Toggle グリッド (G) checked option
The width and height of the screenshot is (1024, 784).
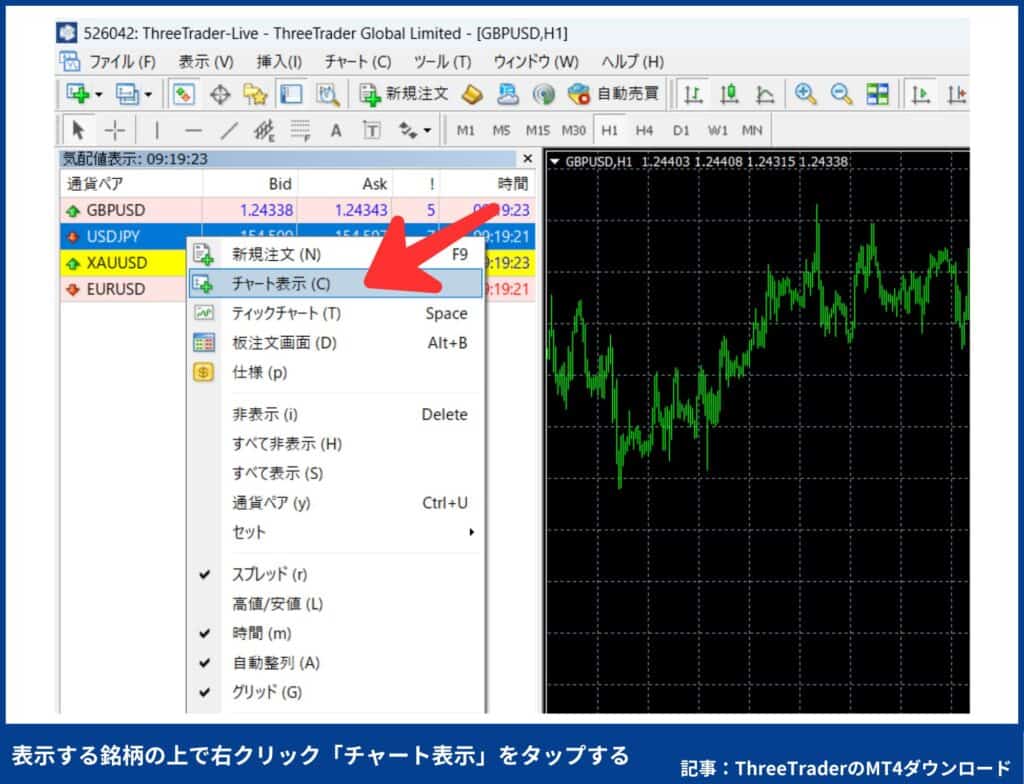tap(336, 693)
